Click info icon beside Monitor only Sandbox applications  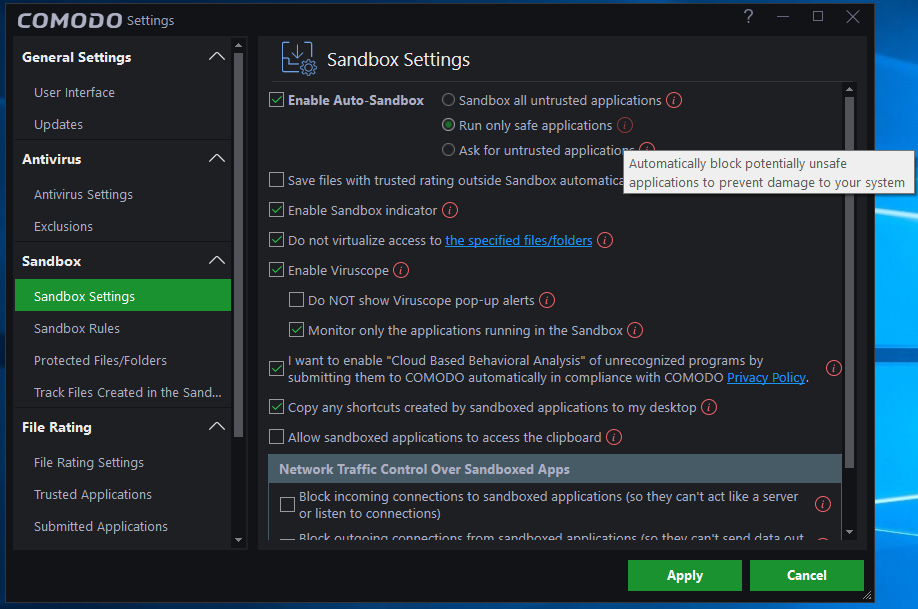tap(635, 330)
